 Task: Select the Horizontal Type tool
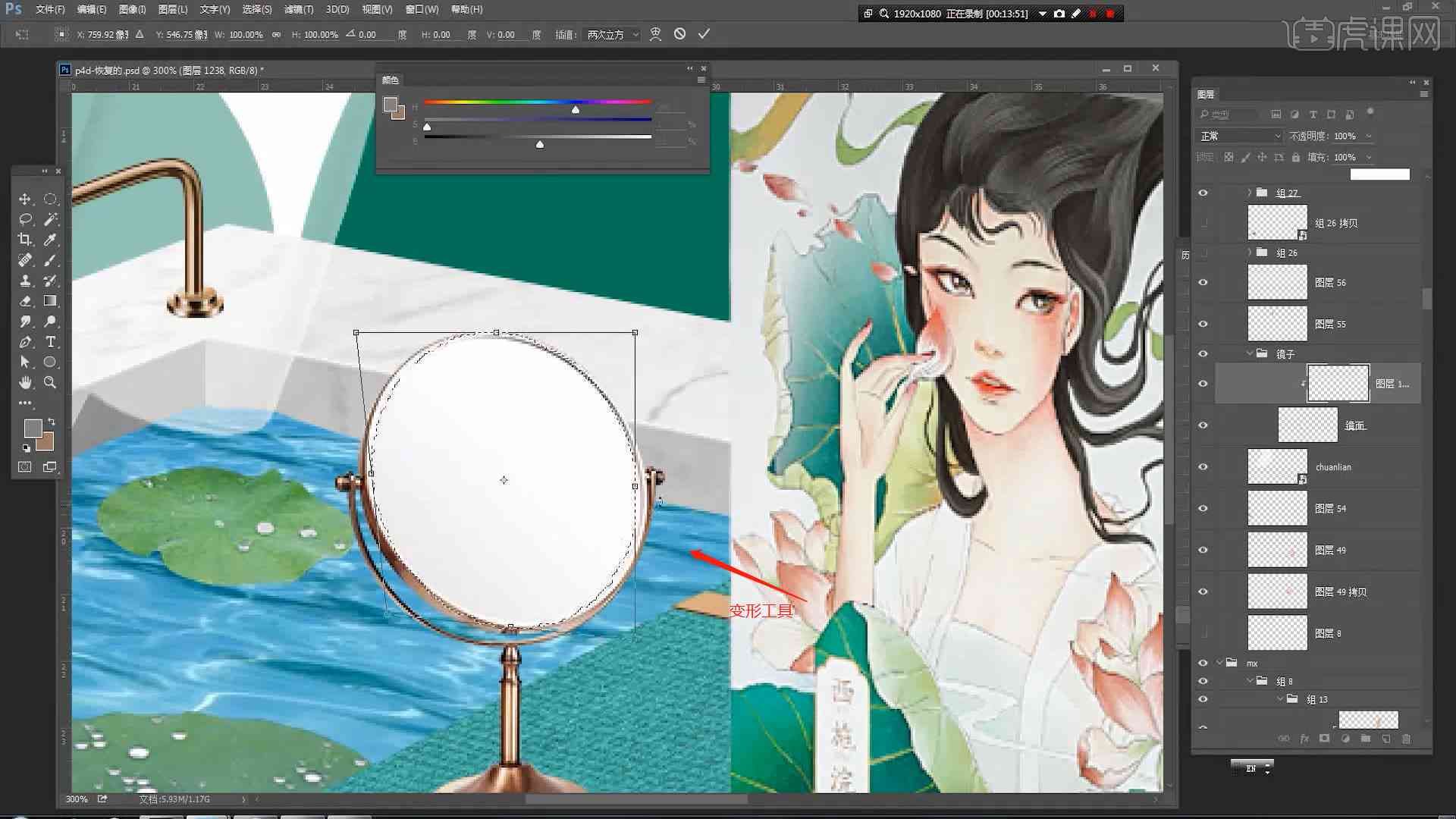(50, 342)
